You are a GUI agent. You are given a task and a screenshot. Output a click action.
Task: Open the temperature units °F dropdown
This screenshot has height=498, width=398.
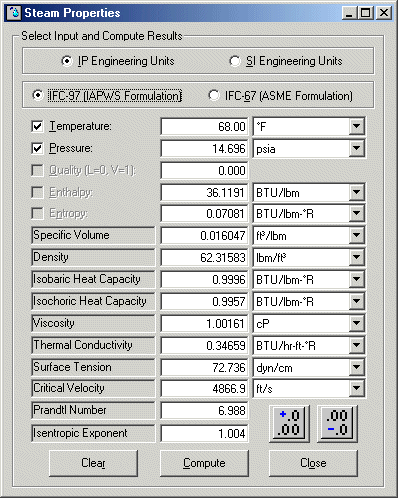coord(356,127)
